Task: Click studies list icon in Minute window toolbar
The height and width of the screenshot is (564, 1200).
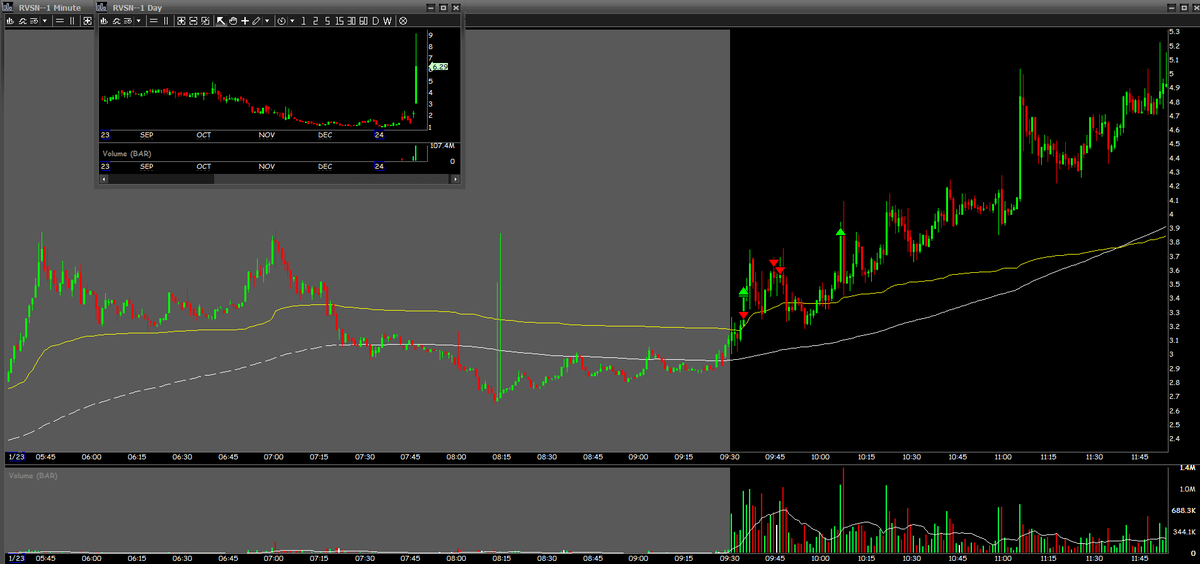Action: [33, 20]
